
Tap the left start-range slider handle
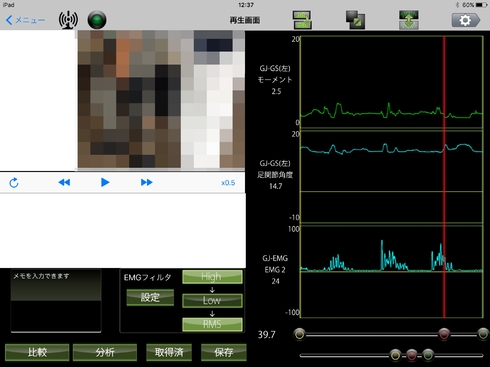(x=300, y=334)
